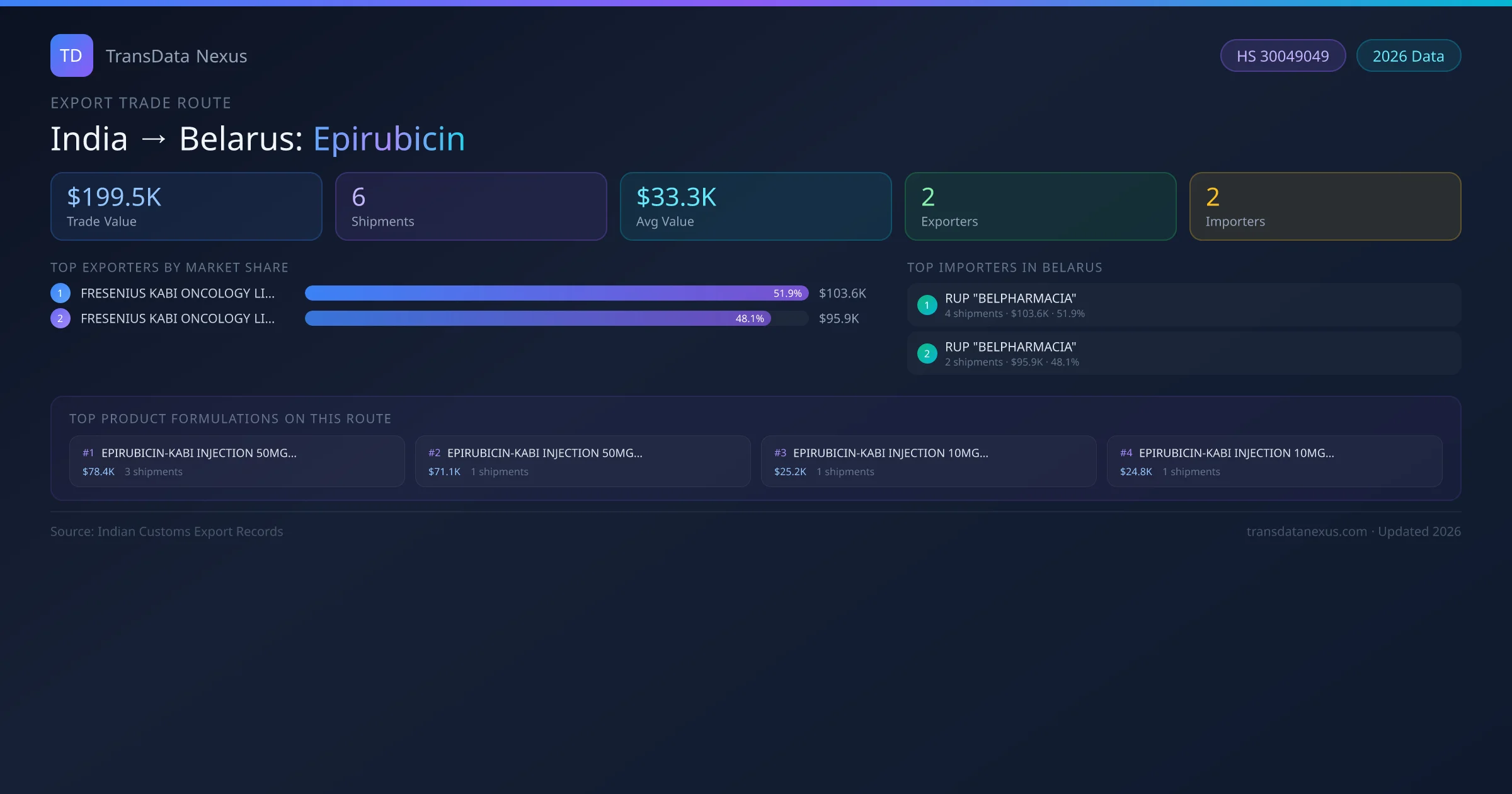Click the 48.1% market share bar
This screenshot has height=794, width=1512.
tap(537, 318)
